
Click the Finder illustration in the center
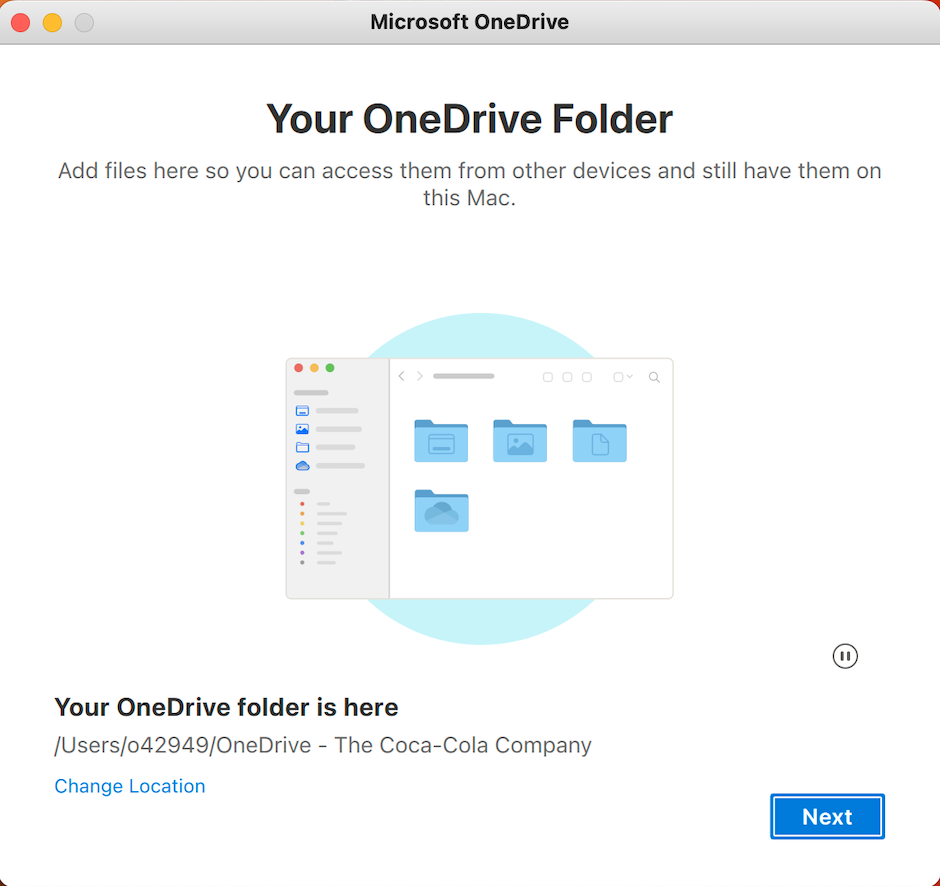480,478
